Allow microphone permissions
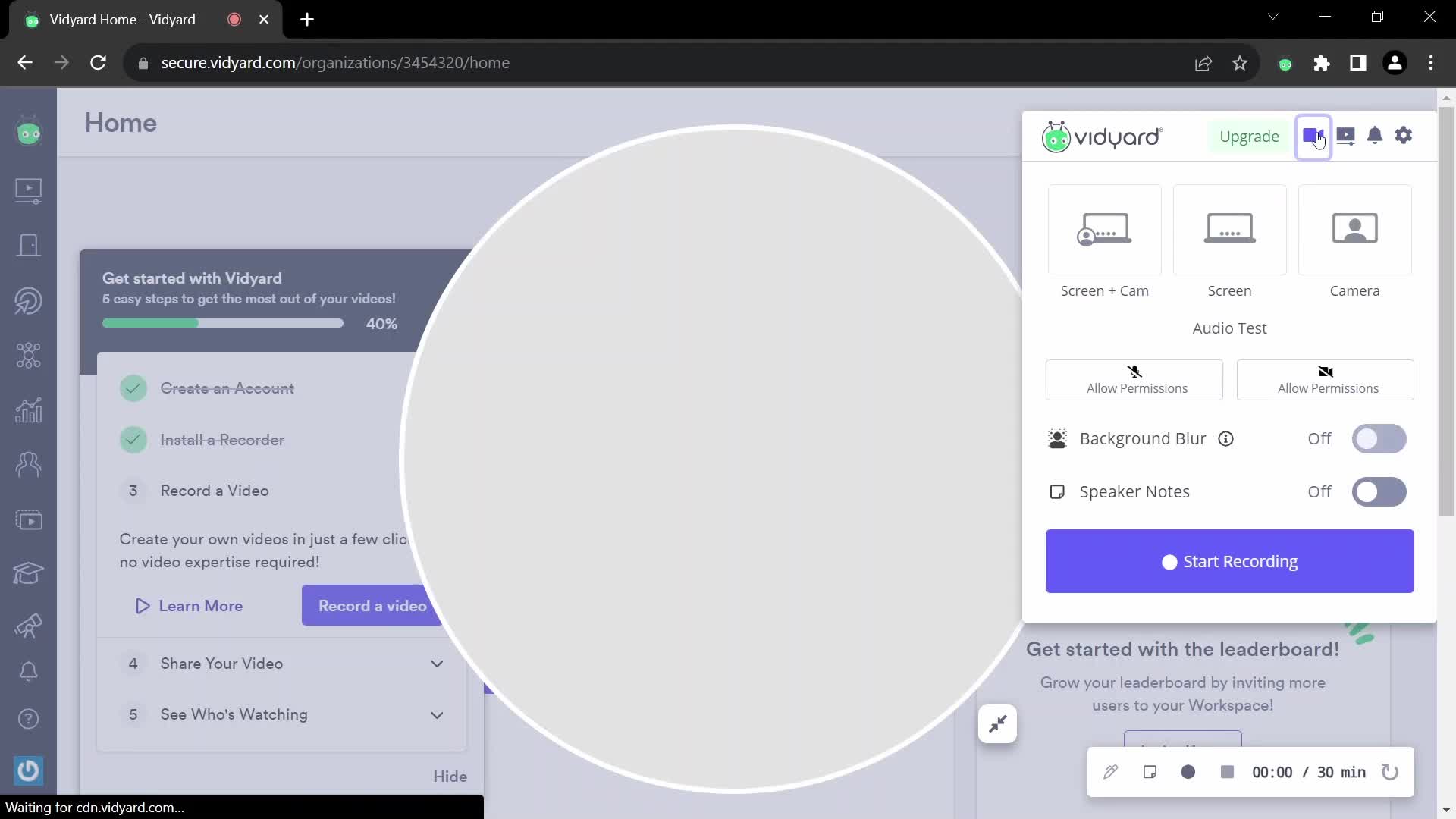The height and width of the screenshot is (819, 1456). click(x=1134, y=379)
